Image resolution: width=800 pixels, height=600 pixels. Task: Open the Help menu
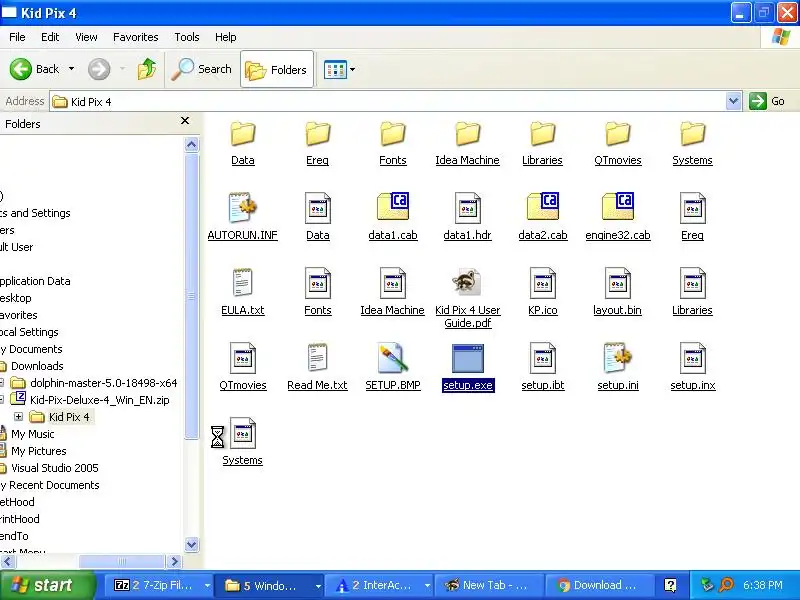click(x=226, y=37)
